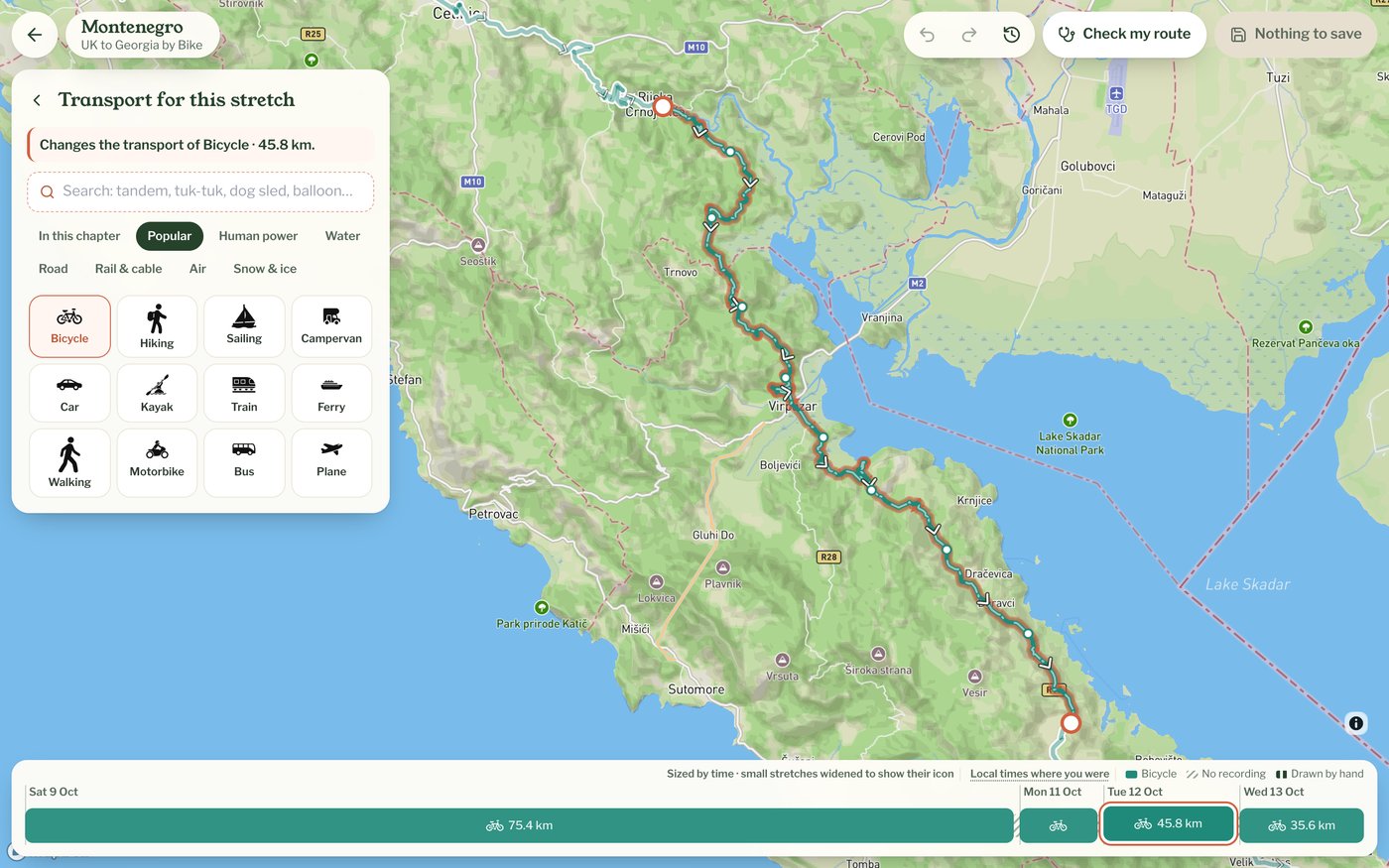Pick the Campervan transport option

[x=331, y=326]
